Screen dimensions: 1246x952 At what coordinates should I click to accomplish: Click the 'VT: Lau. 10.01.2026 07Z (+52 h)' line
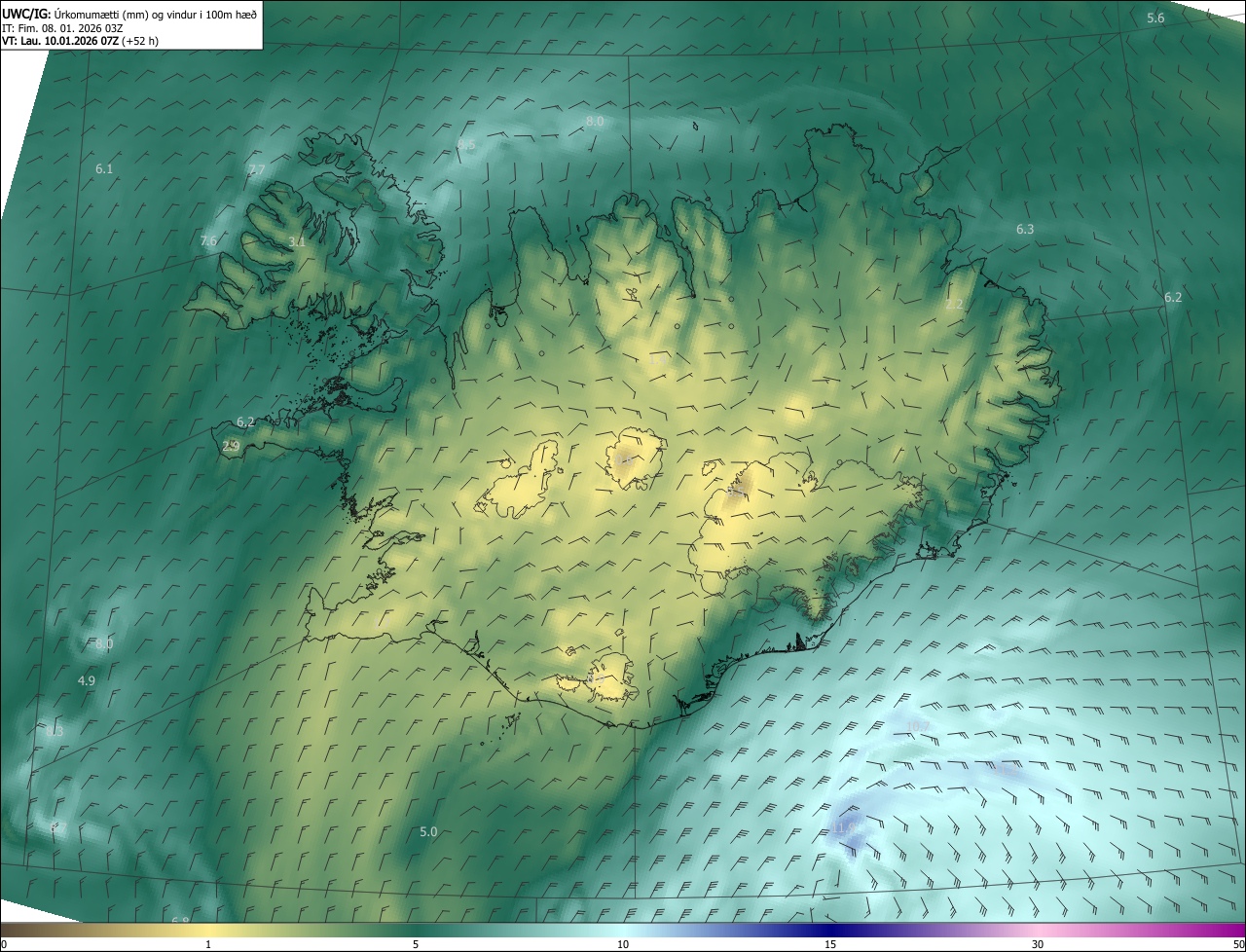coord(80,41)
